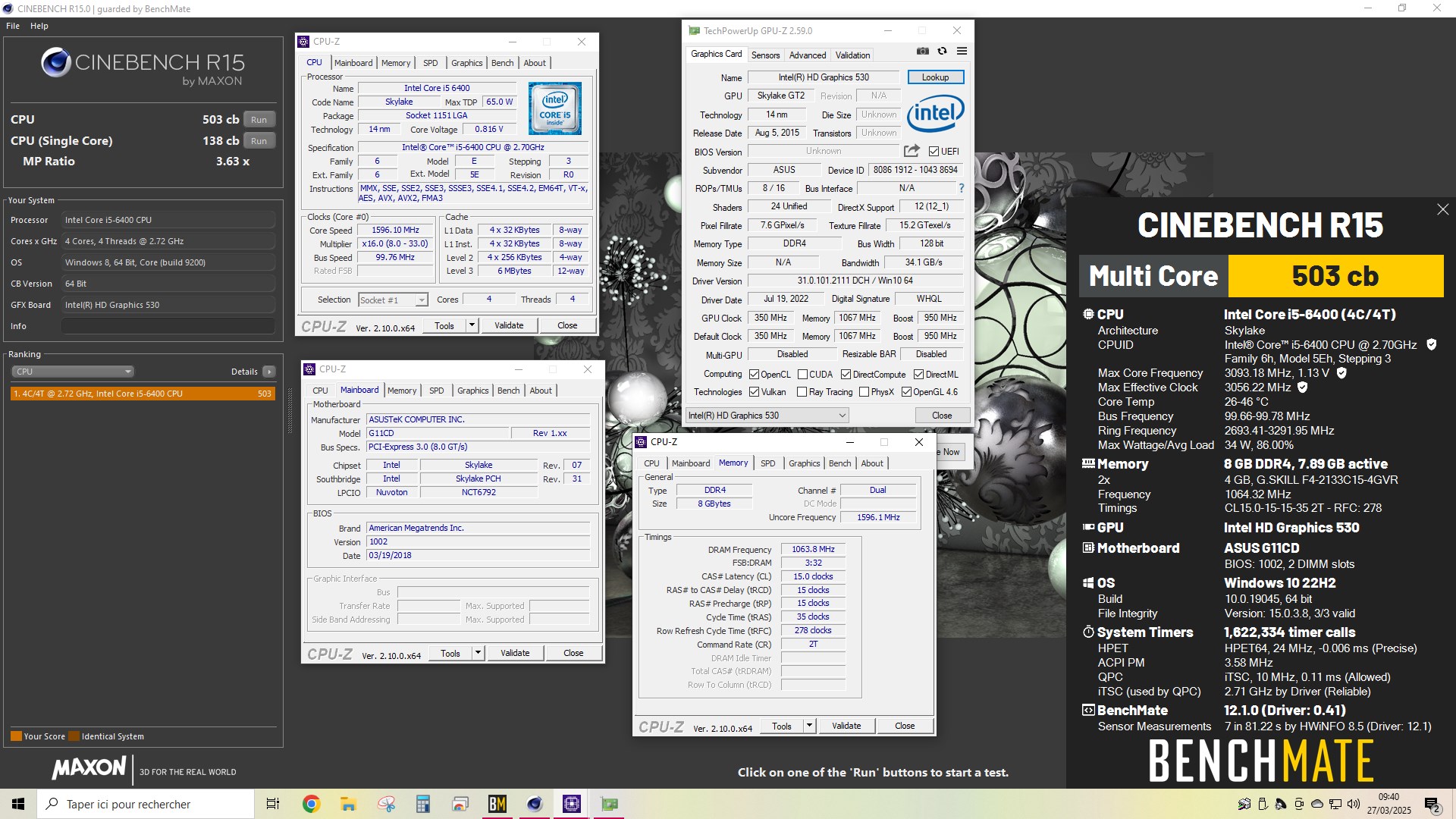The image size is (1456, 819).
Task: Open Graphics tab in CPU-Z Mainboard window
Action: click(x=472, y=391)
